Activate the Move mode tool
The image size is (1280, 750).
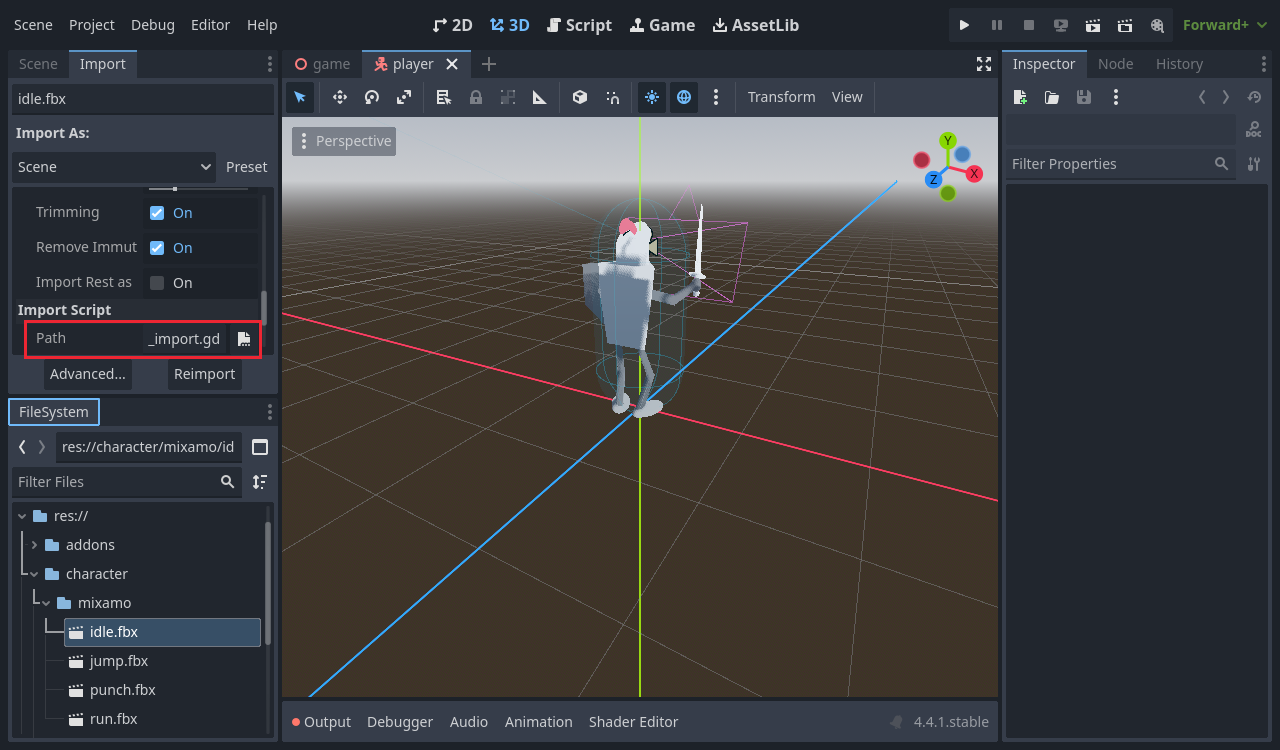click(x=339, y=97)
